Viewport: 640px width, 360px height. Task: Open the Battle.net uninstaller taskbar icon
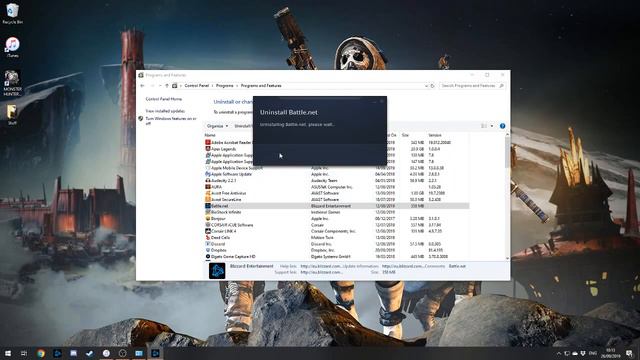(155, 353)
